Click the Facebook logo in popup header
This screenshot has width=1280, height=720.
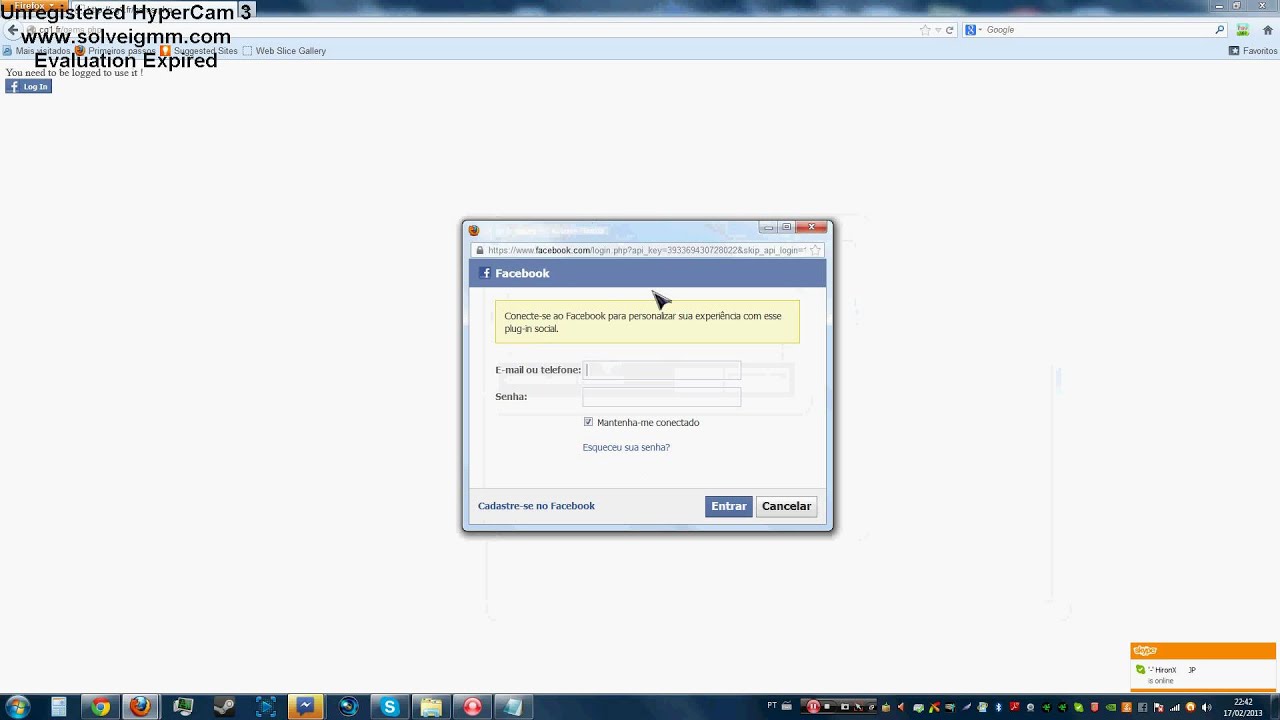(x=486, y=273)
